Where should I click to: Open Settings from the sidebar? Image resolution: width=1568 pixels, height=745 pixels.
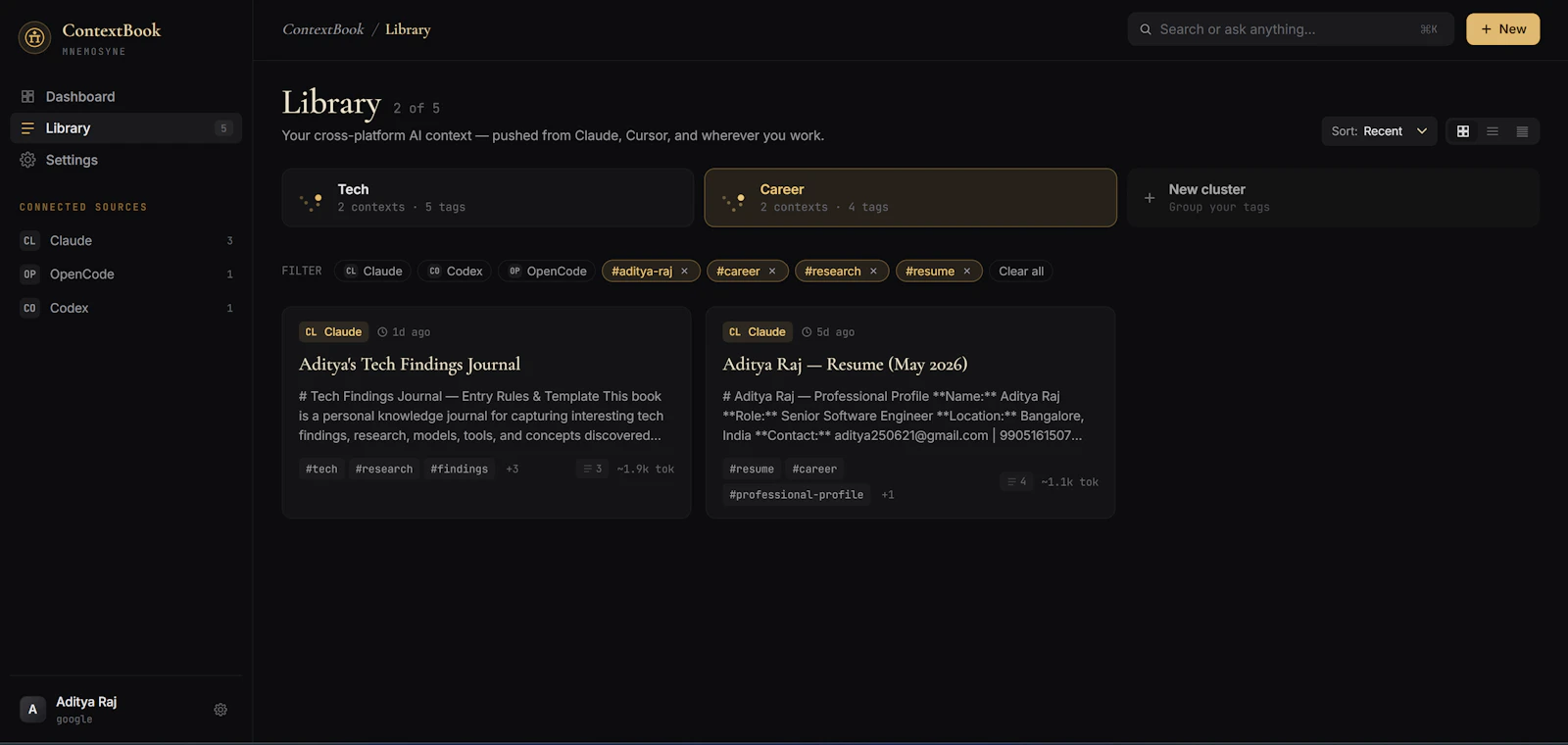[x=125, y=160]
